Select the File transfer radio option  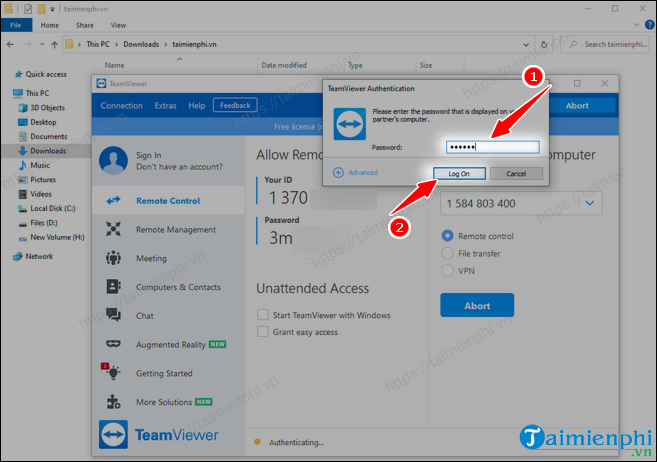pyautogui.click(x=447, y=253)
